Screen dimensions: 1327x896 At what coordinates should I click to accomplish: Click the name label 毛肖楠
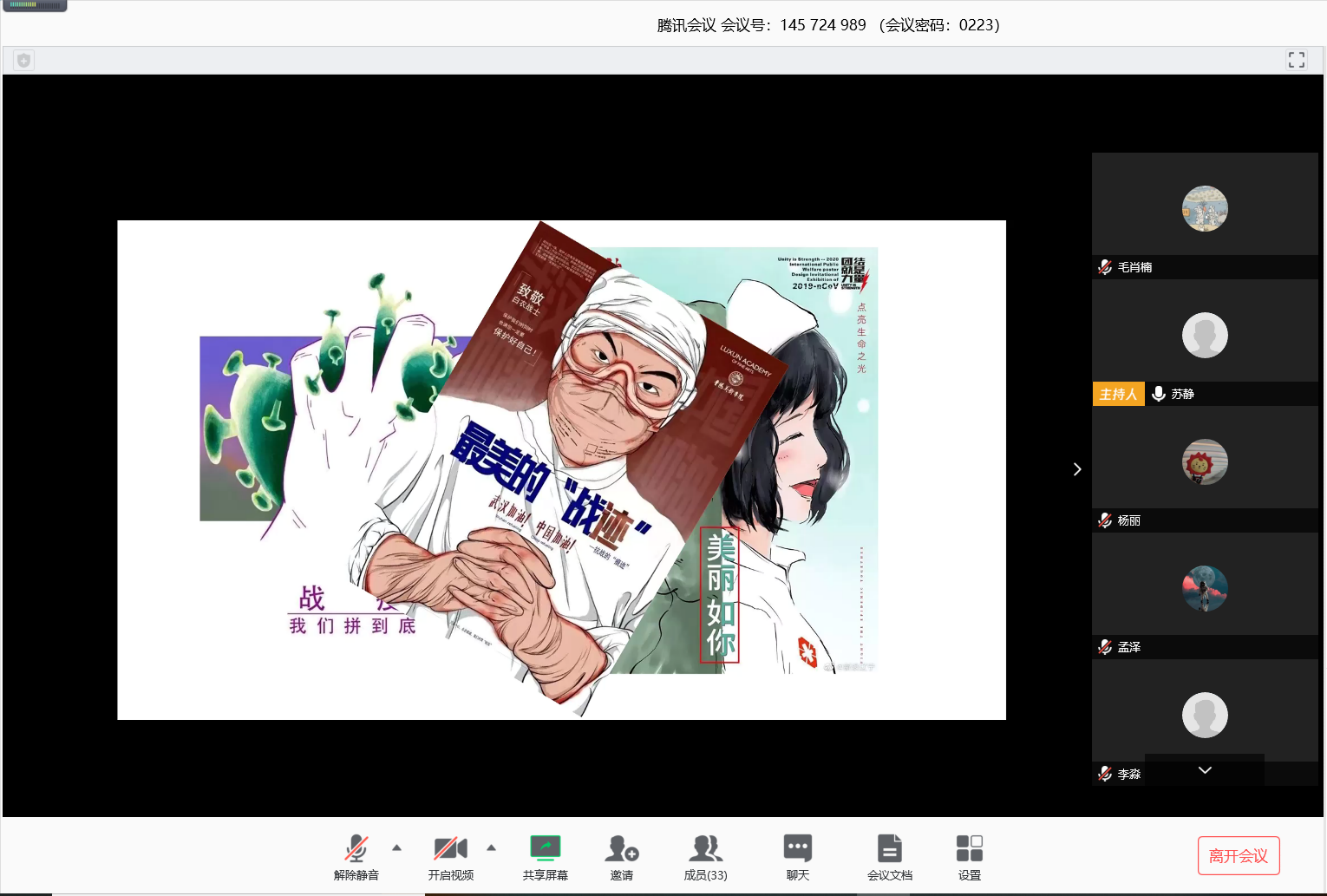point(1135,267)
